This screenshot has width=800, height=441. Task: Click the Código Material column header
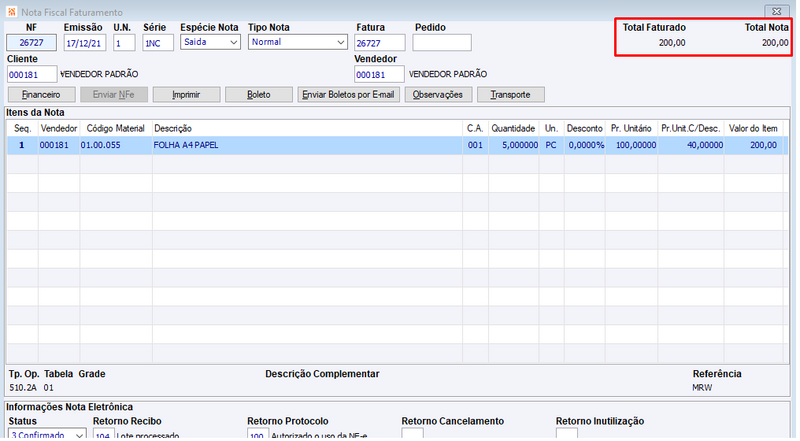(116, 129)
